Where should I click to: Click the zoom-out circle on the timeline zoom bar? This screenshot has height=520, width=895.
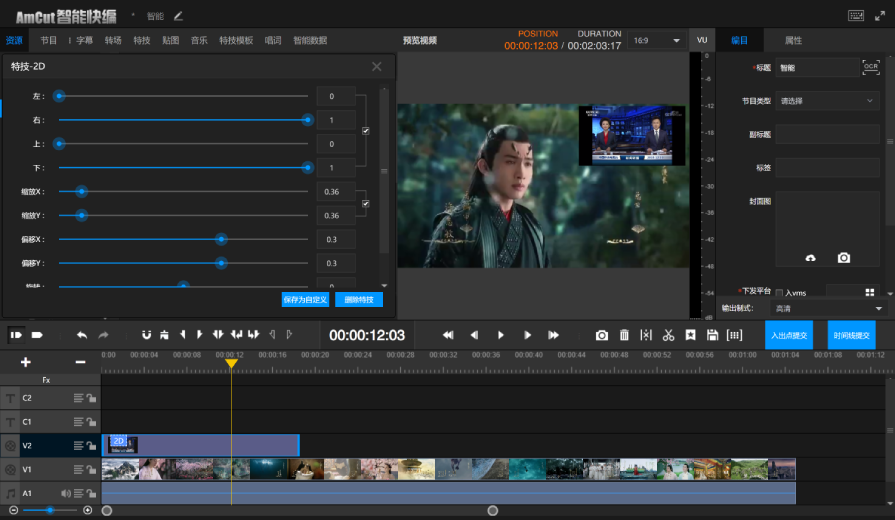coord(14,510)
